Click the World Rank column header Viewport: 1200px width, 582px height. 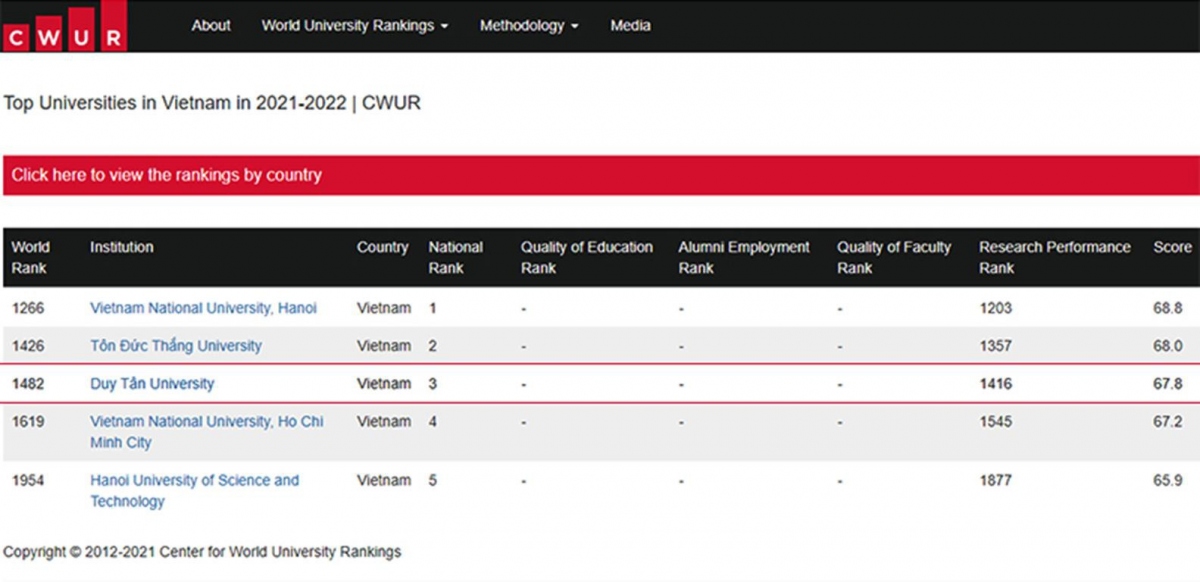[31, 257]
